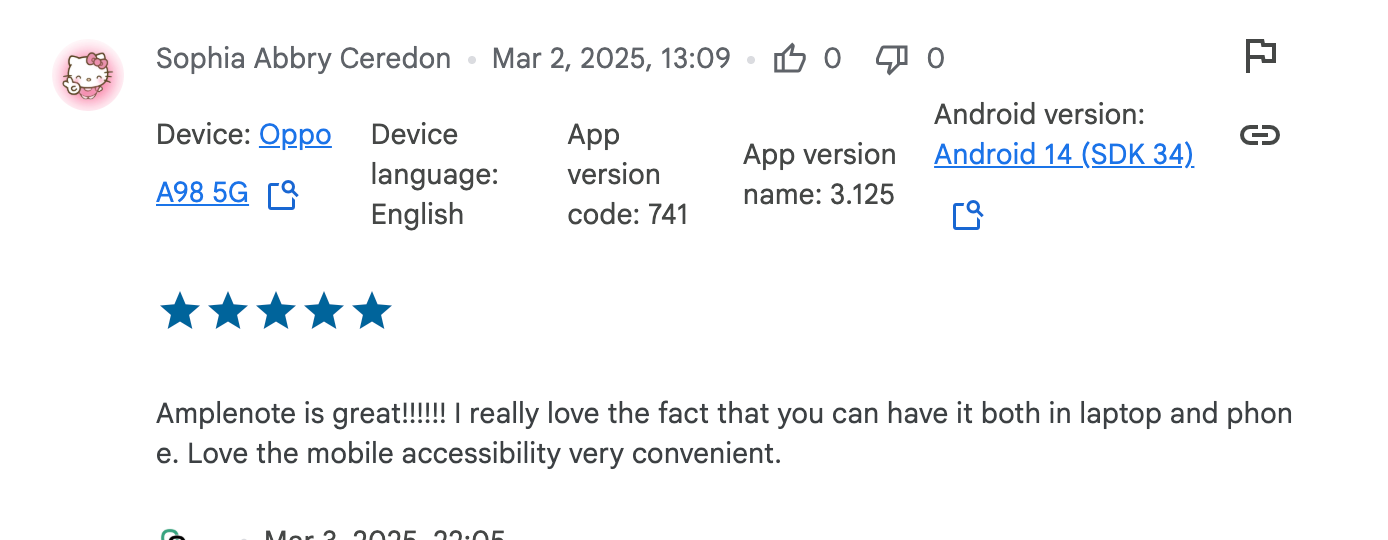
Task: Click the Device language: English text
Action: click(x=435, y=174)
